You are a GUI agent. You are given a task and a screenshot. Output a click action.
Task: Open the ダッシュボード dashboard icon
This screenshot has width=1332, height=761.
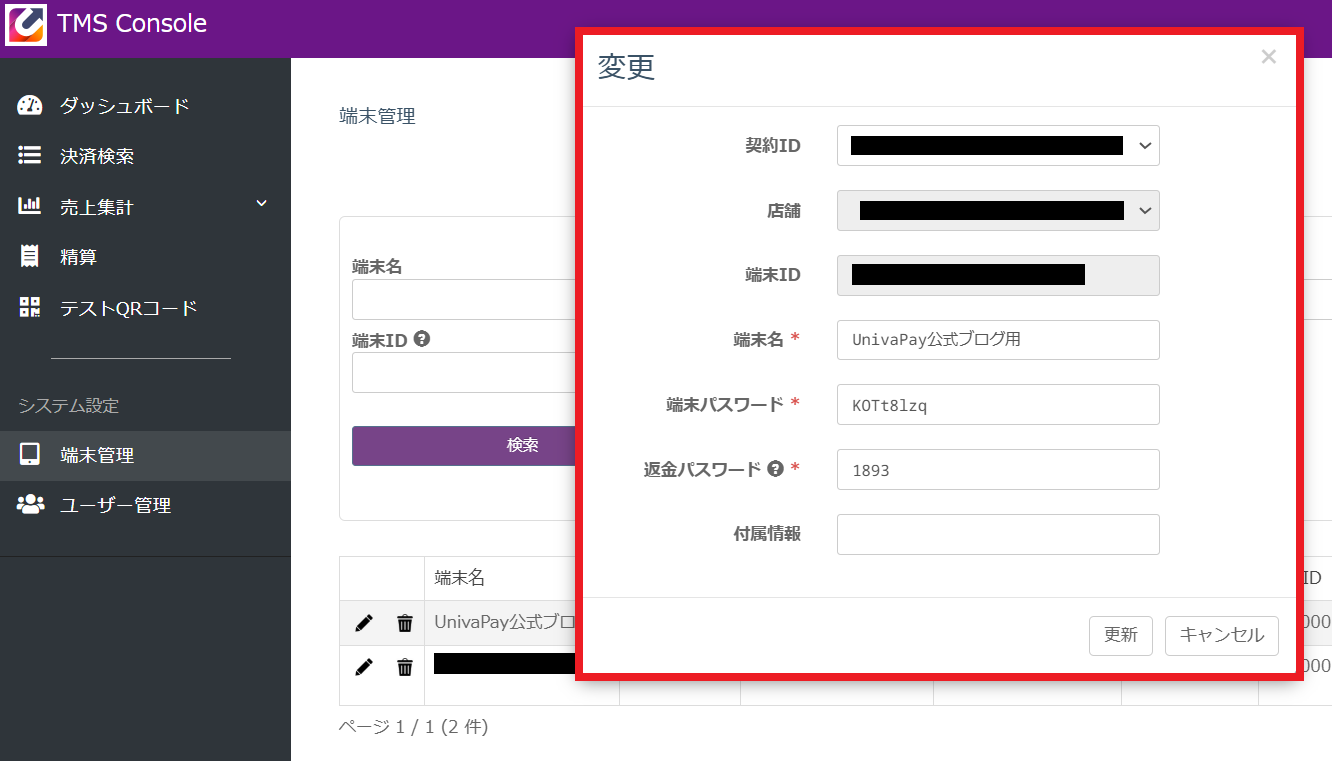pyautogui.click(x=30, y=106)
